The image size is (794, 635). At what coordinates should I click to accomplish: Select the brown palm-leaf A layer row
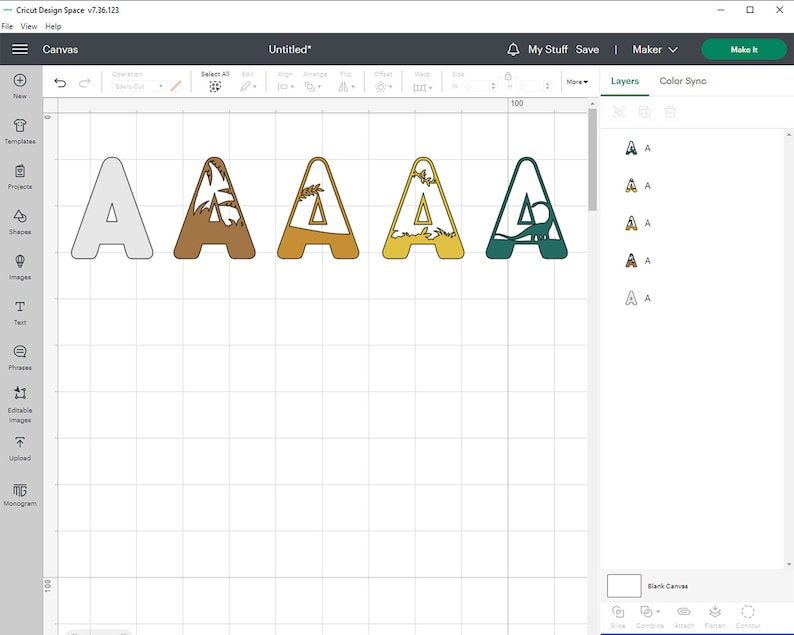pyautogui.click(x=694, y=260)
